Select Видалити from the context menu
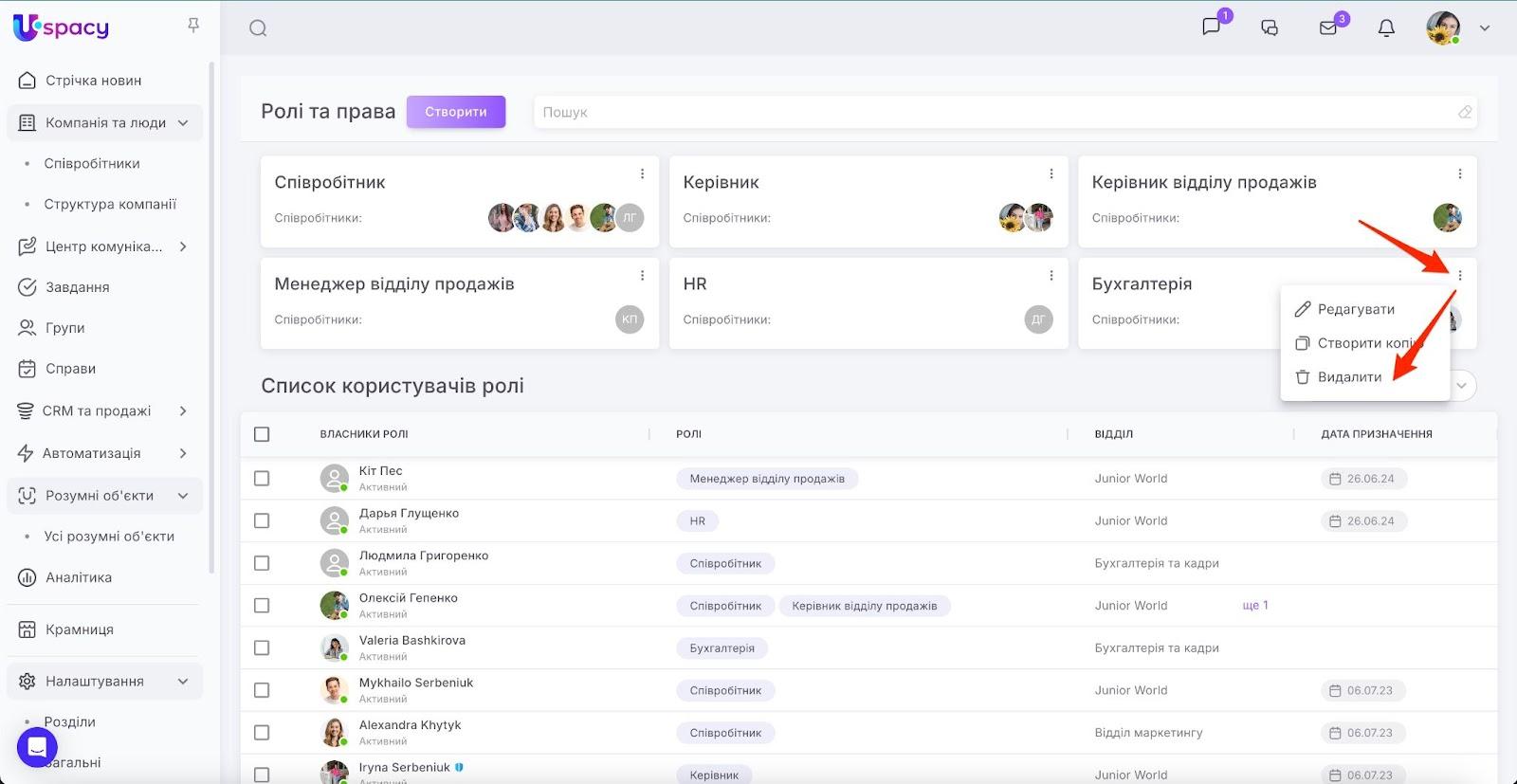The width and height of the screenshot is (1517, 784). (1348, 377)
